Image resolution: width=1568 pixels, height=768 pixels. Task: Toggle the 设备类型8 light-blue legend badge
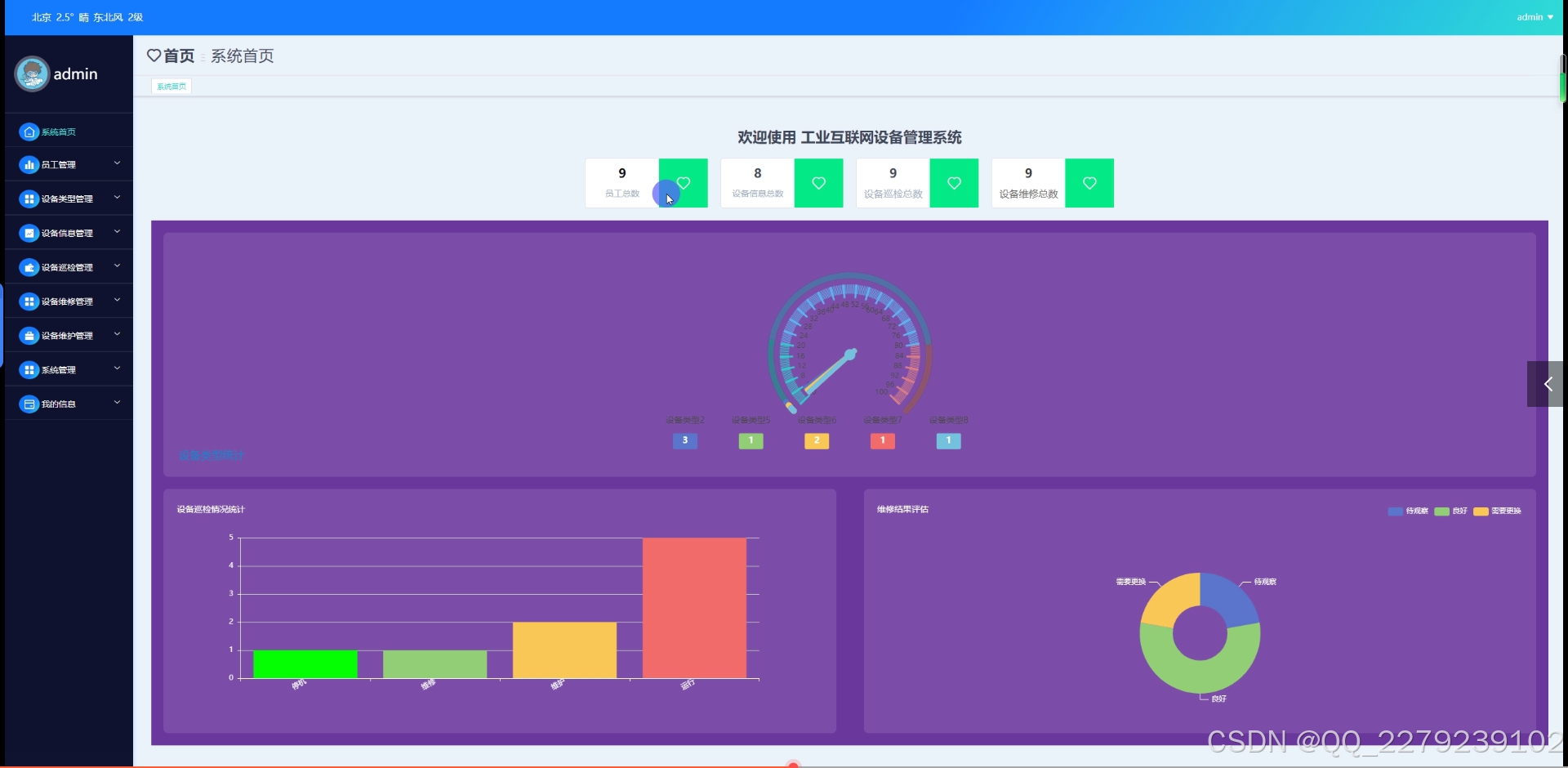tap(948, 440)
